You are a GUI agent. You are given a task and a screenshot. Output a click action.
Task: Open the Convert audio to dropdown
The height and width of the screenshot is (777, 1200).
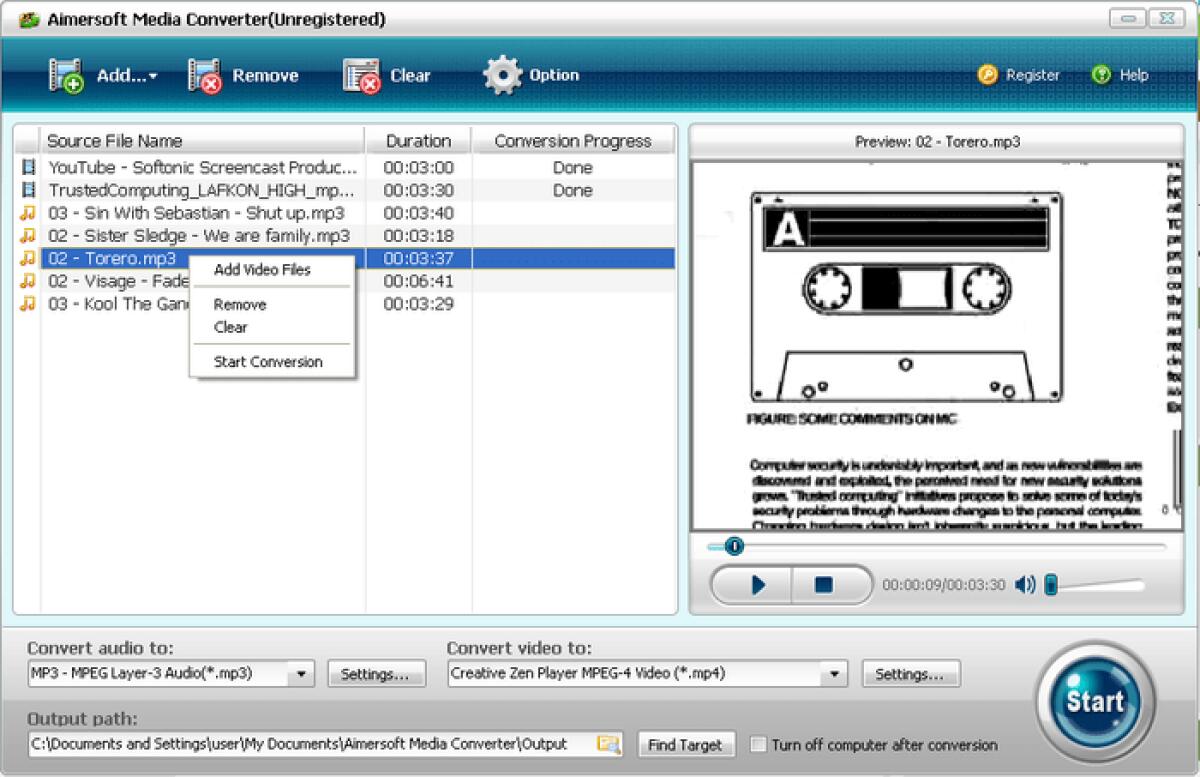coord(300,673)
